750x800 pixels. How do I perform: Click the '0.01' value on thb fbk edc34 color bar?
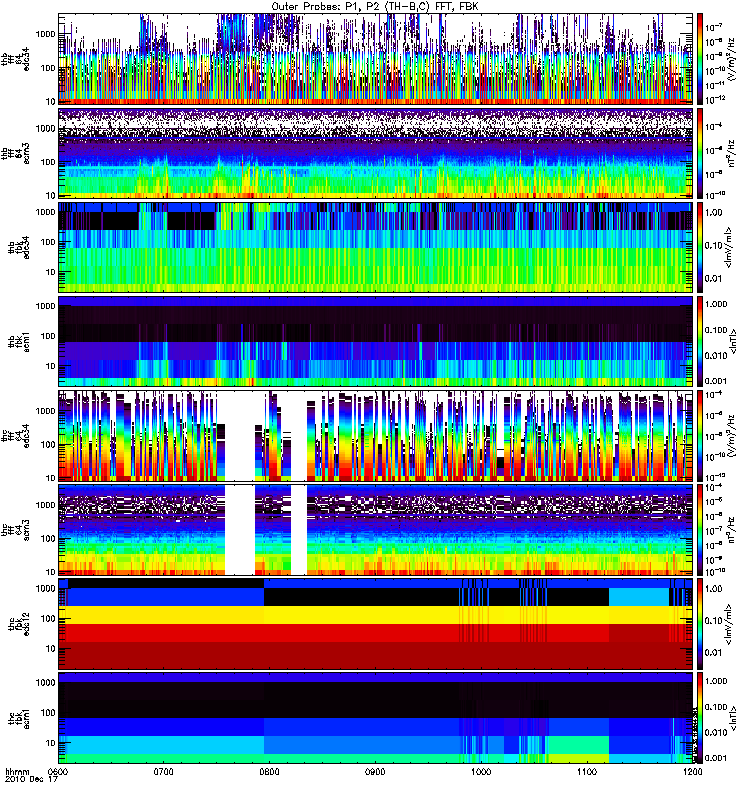(714, 279)
